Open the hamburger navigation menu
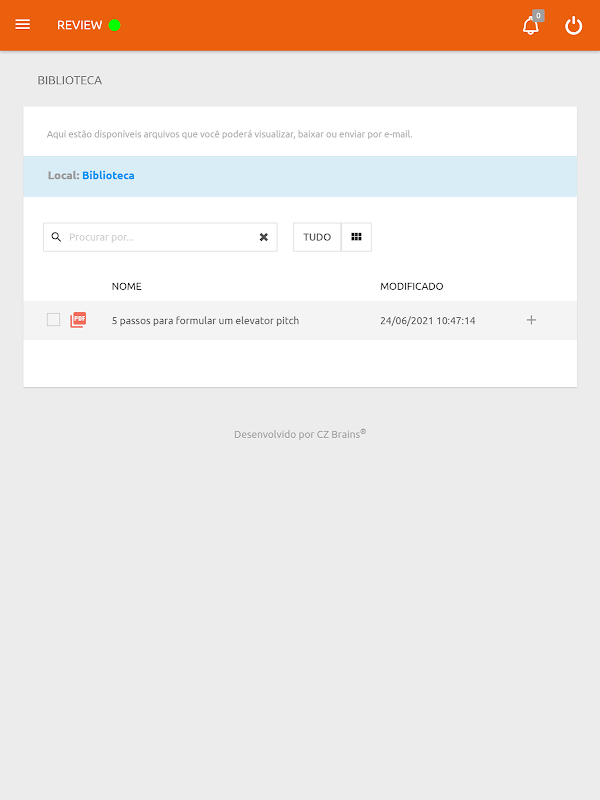This screenshot has height=800, width=600. [22, 24]
